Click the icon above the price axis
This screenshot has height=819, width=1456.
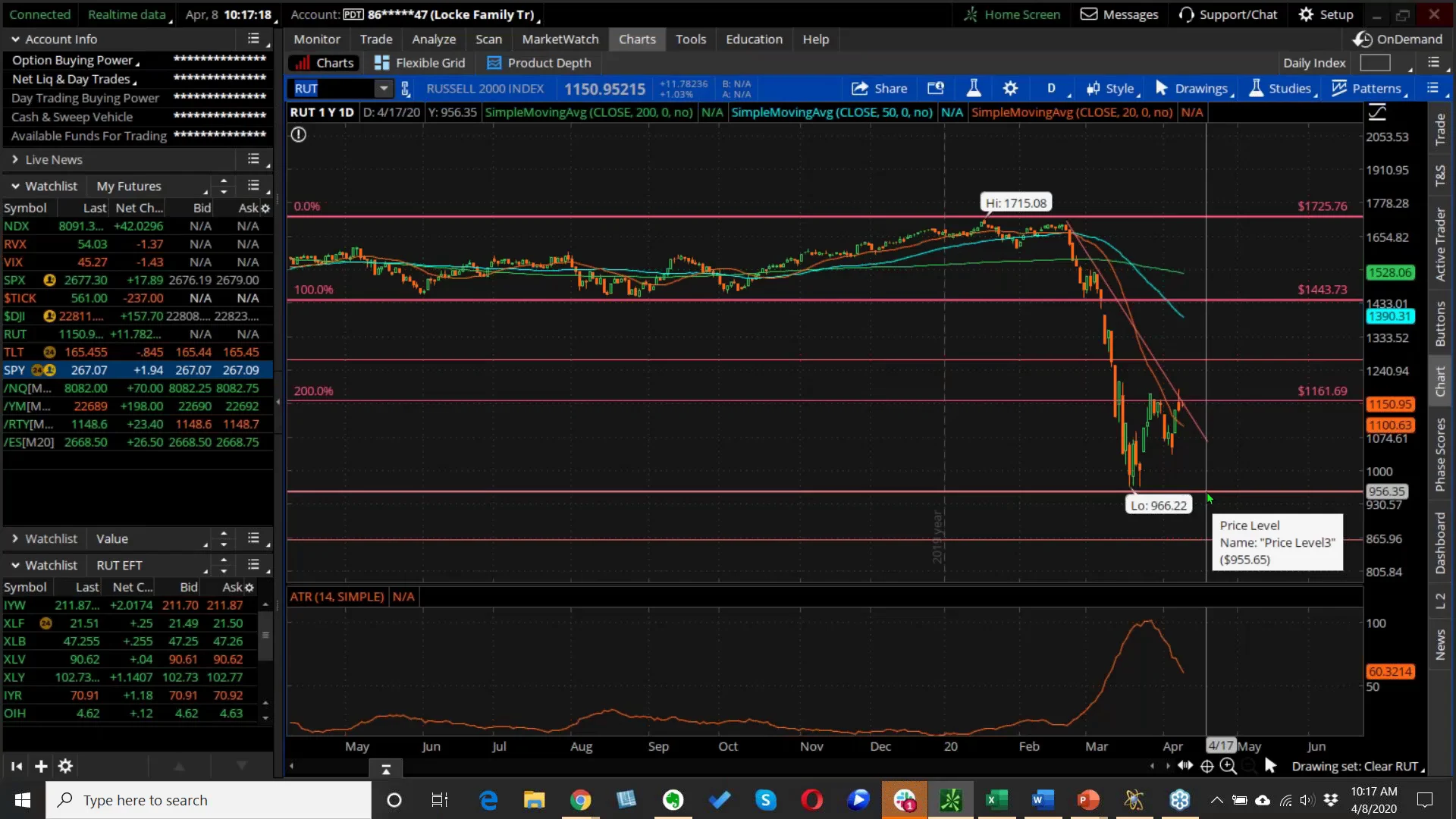(1377, 113)
